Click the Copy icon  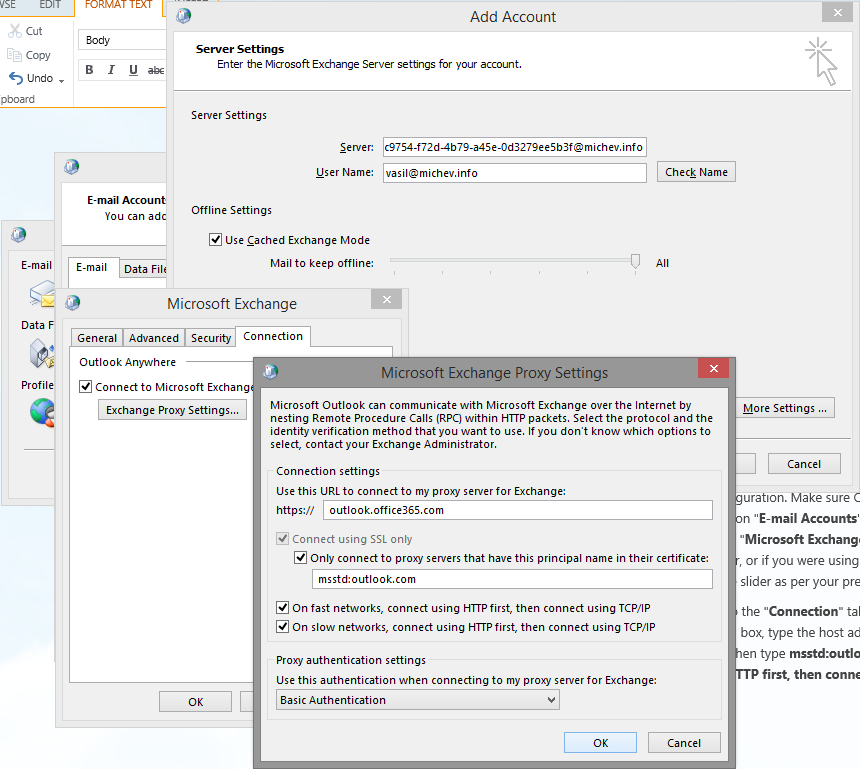(x=13, y=53)
